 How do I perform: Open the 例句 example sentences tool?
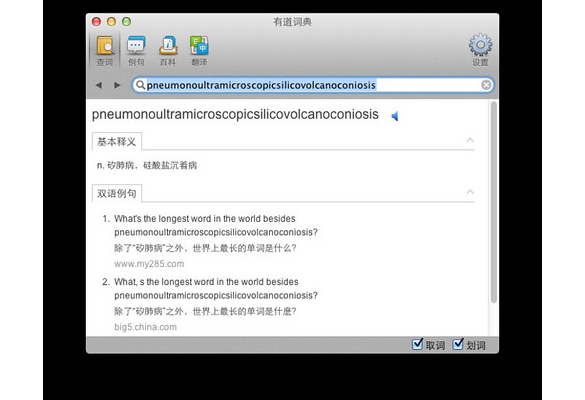pos(136,51)
